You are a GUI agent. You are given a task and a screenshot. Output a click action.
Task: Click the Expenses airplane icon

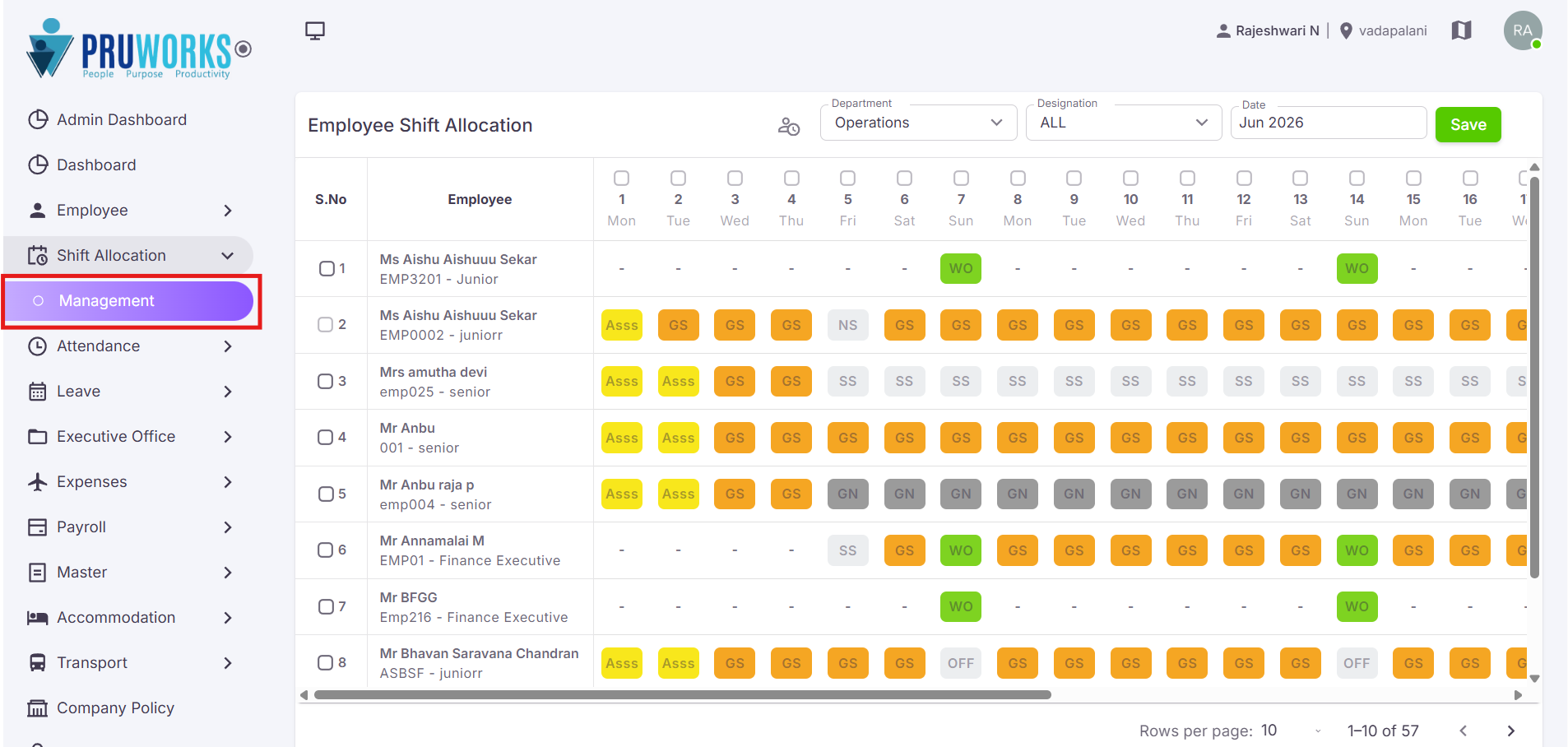(x=38, y=482)
